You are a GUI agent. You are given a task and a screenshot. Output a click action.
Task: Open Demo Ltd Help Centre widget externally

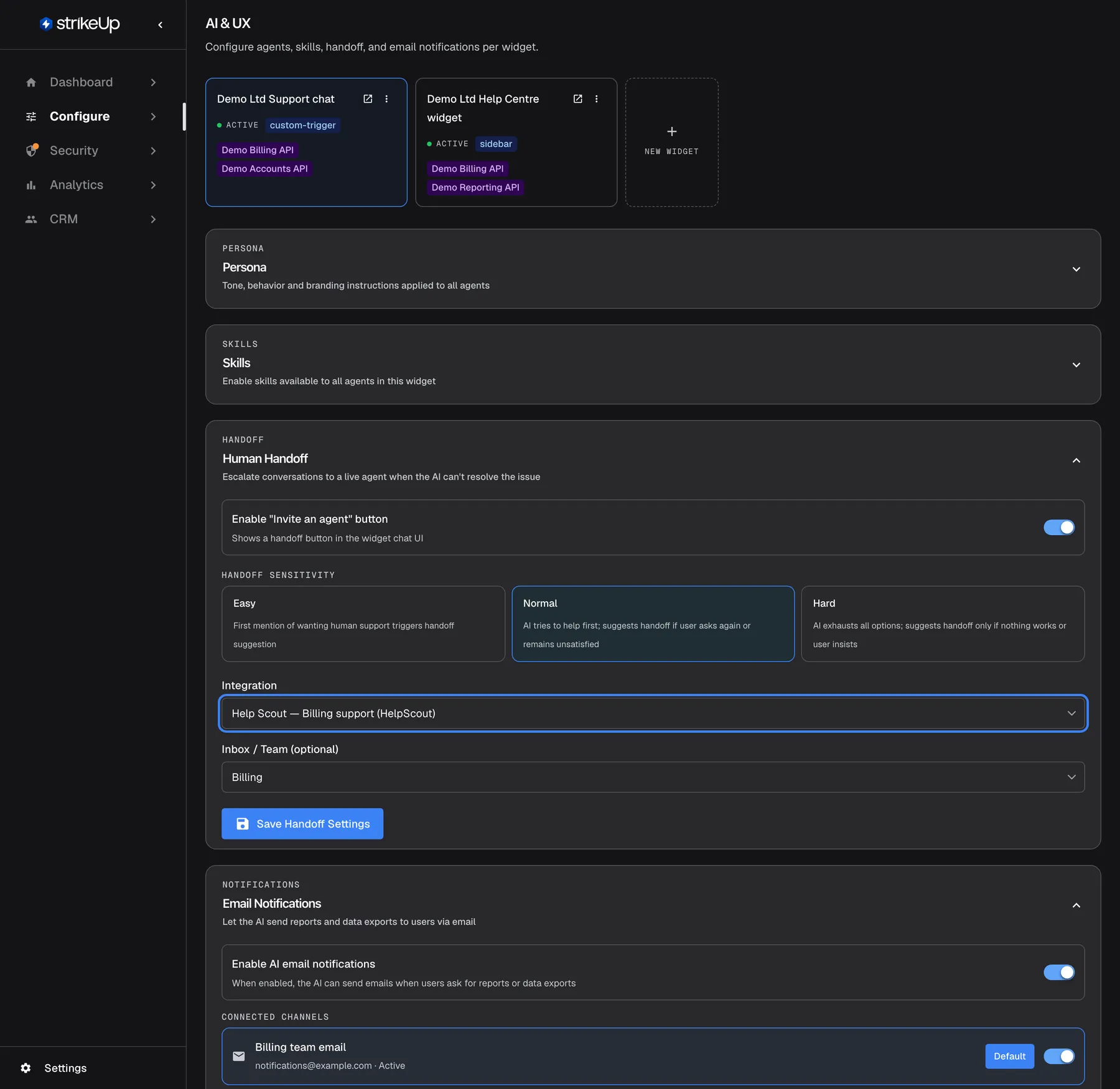(577, 99)
